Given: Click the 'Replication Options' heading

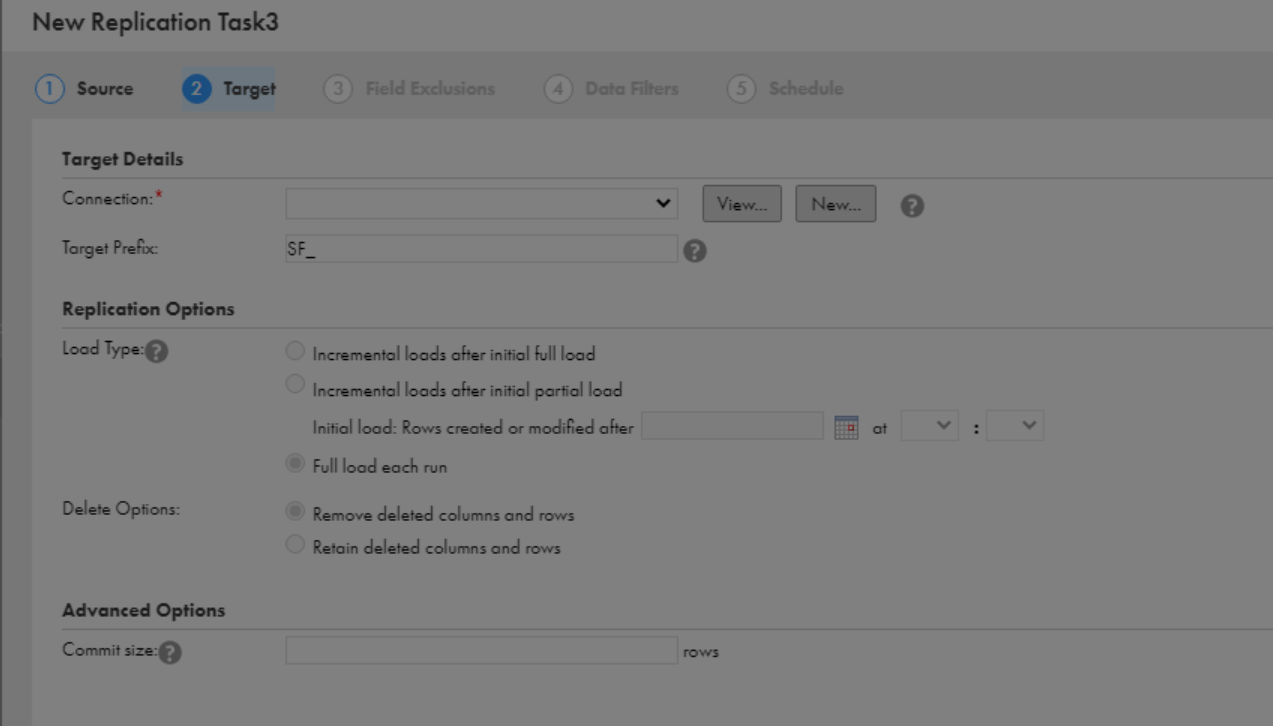Looking at the screenshot, I should point(148,309).
